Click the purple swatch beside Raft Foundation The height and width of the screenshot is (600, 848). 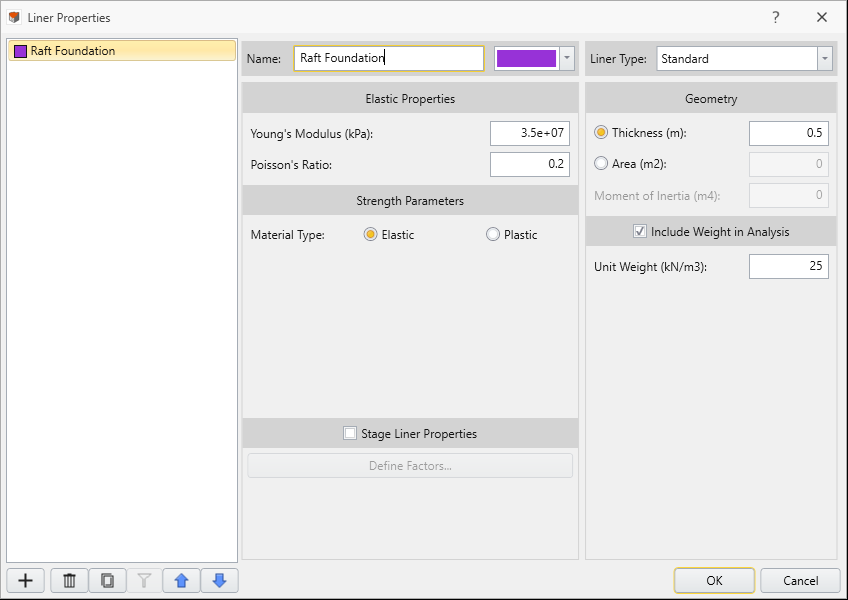(x=21, y=51)
